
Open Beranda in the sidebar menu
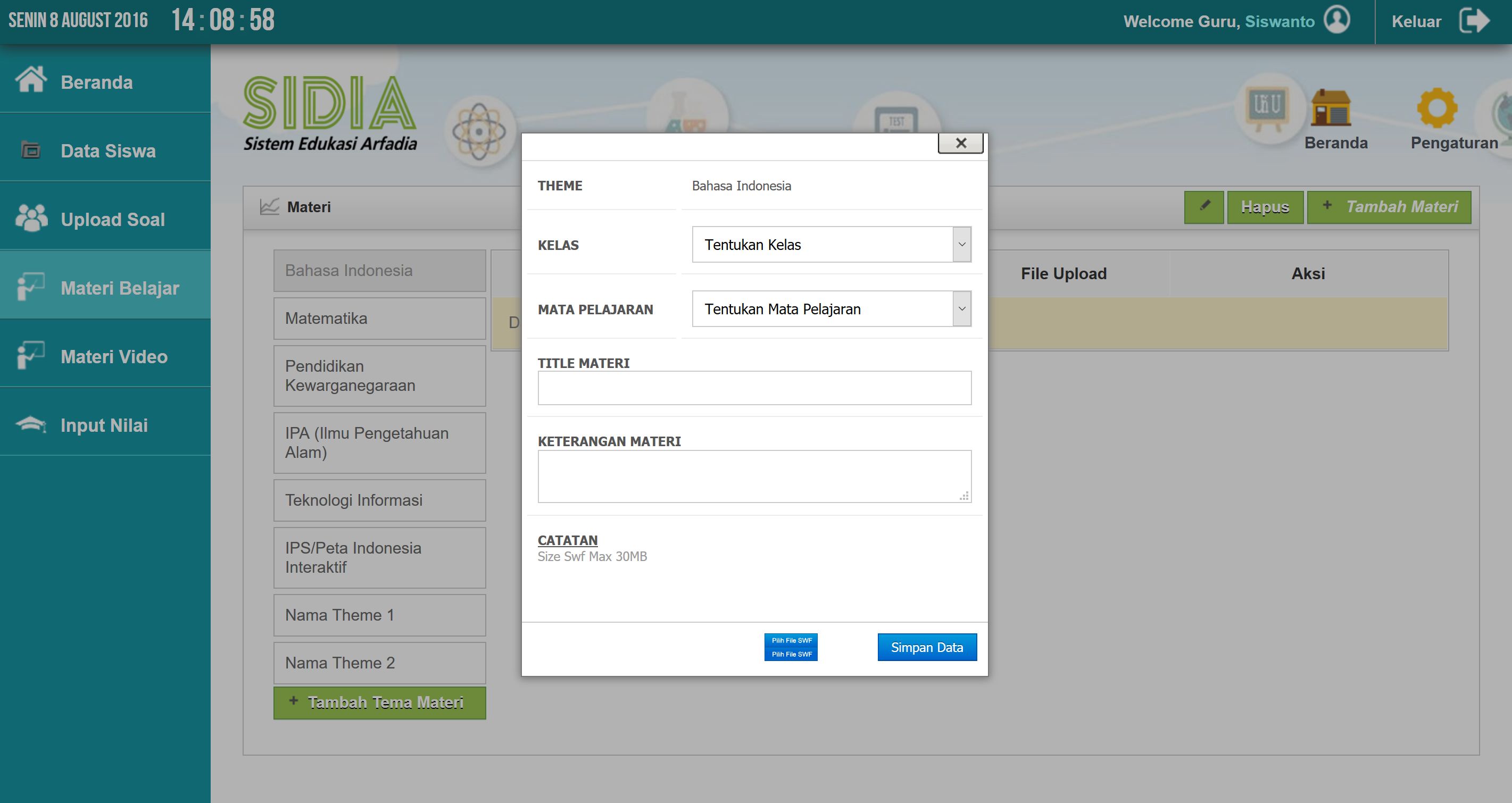click(x=105, y=79)
